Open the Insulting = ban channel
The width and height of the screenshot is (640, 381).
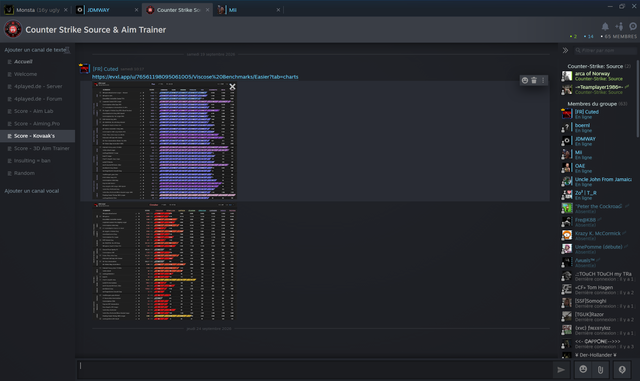tap(38, 161)
